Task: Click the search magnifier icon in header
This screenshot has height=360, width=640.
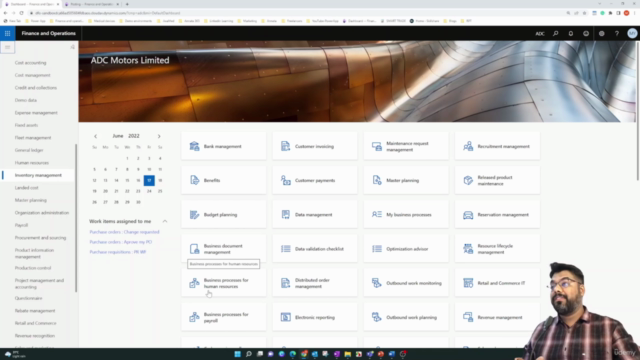Action: tap(556, 33)
